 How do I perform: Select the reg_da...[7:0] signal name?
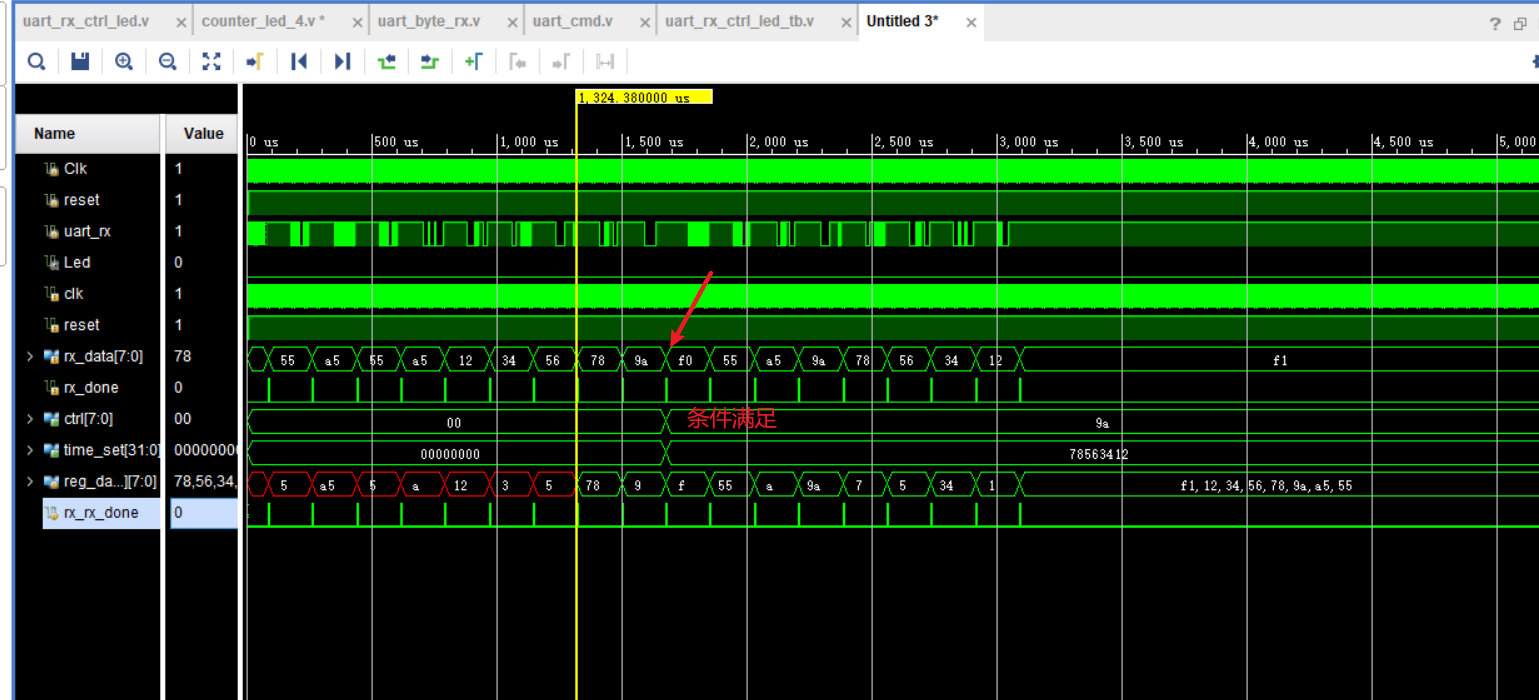coord(110,481)
